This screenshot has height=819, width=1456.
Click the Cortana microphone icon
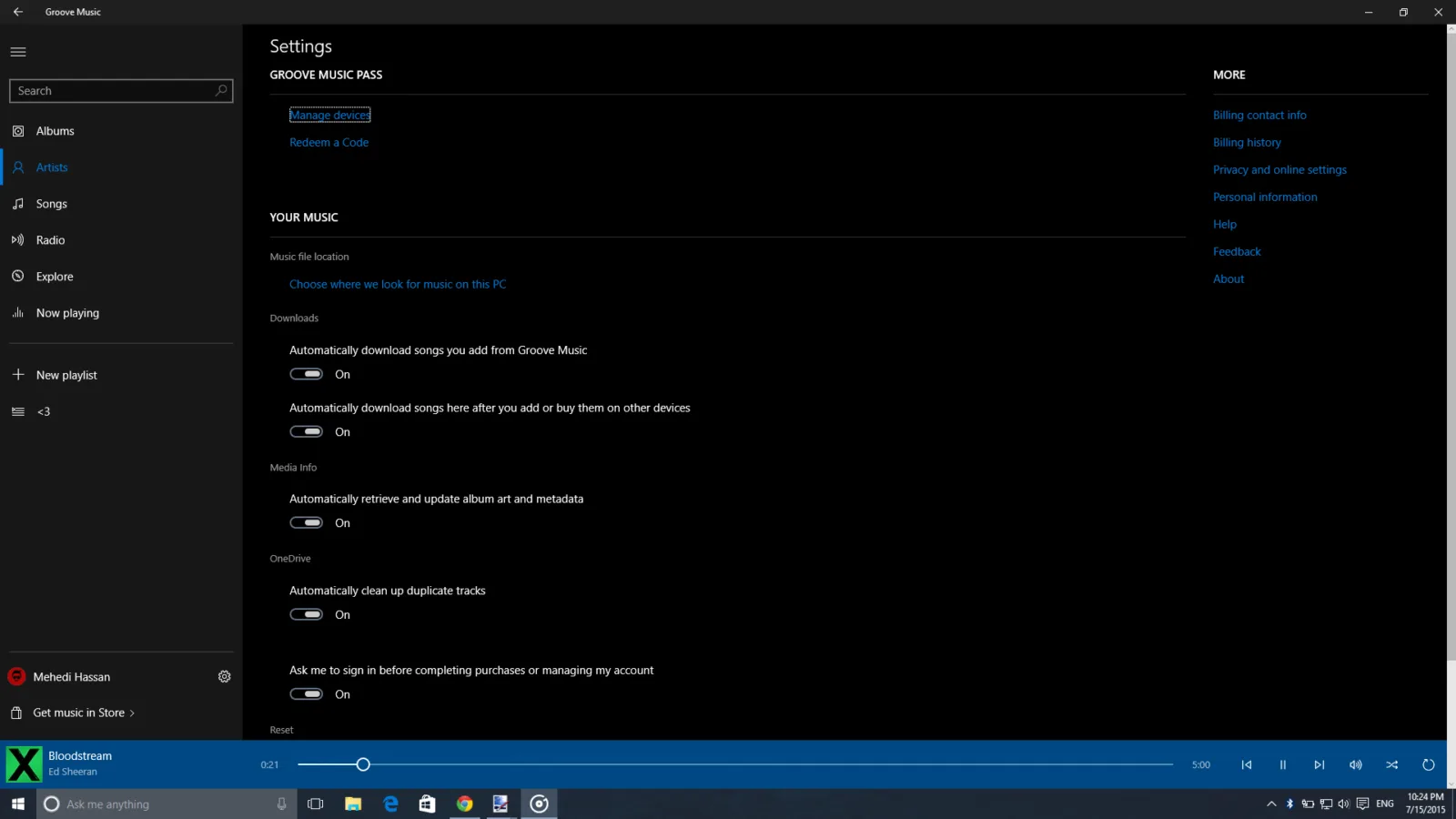point(281,804)
